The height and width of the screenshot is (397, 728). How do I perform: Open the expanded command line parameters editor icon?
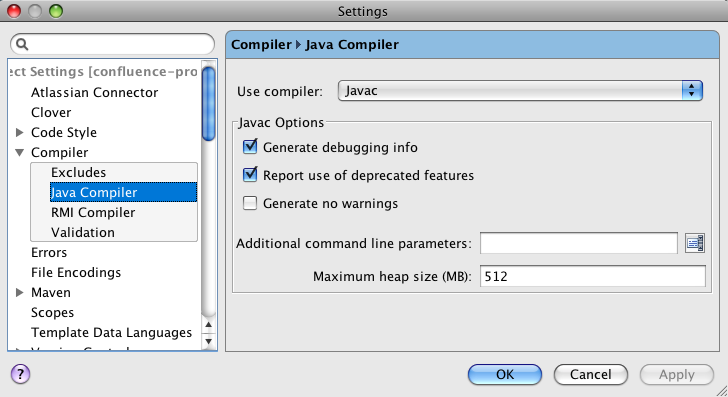[x=695, y=243]
